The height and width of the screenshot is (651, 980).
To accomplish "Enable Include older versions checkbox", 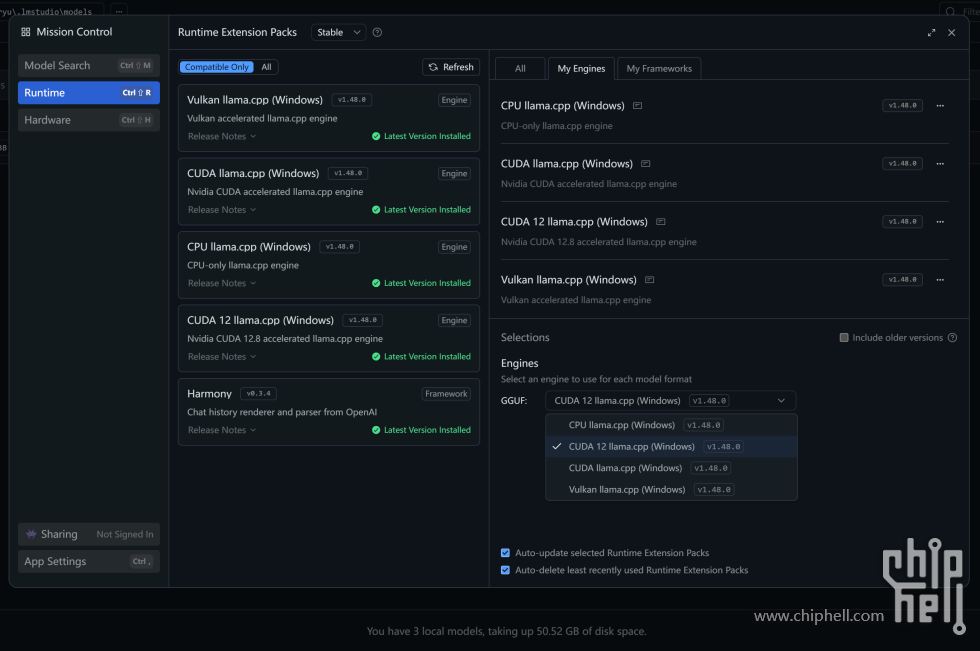I will point(844,337).
